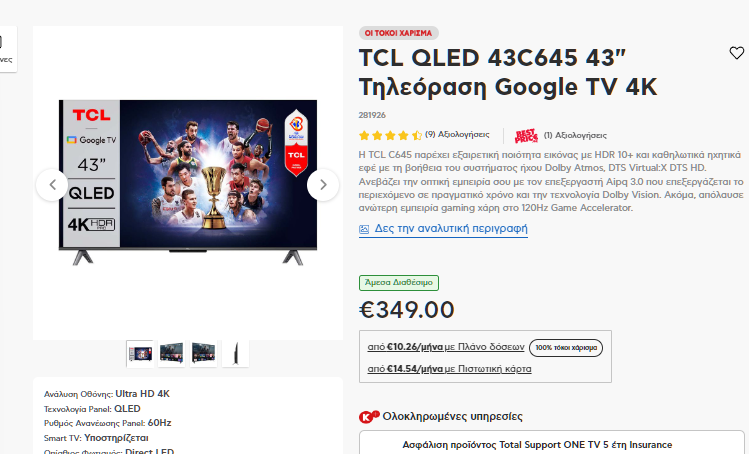This screenshot has height=454, width=749.
Task: Select first TV front-view thumbnail
Action: tap(140, 354)
